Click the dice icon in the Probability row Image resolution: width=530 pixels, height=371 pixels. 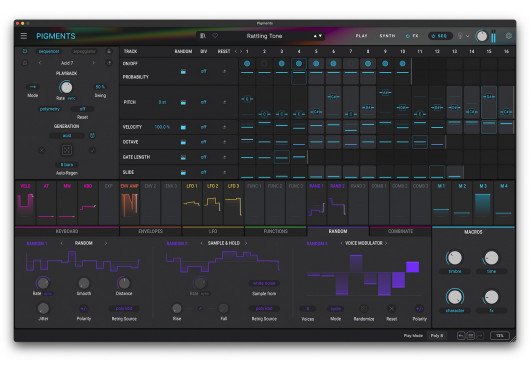(x=183, y=71)
